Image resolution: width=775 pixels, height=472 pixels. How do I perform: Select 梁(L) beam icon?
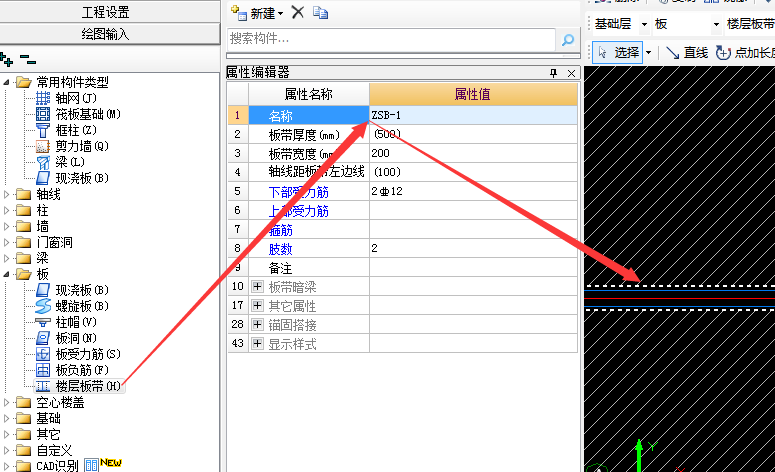coord(43,162)
